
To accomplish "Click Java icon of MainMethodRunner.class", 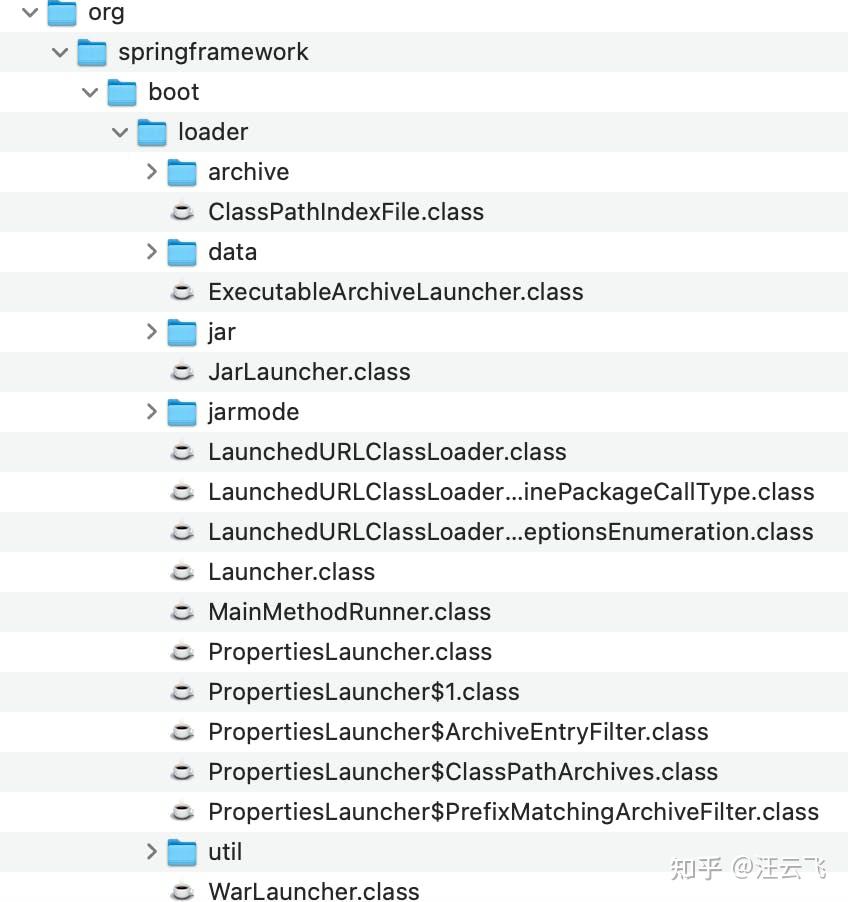I will [x=182, y=612].
